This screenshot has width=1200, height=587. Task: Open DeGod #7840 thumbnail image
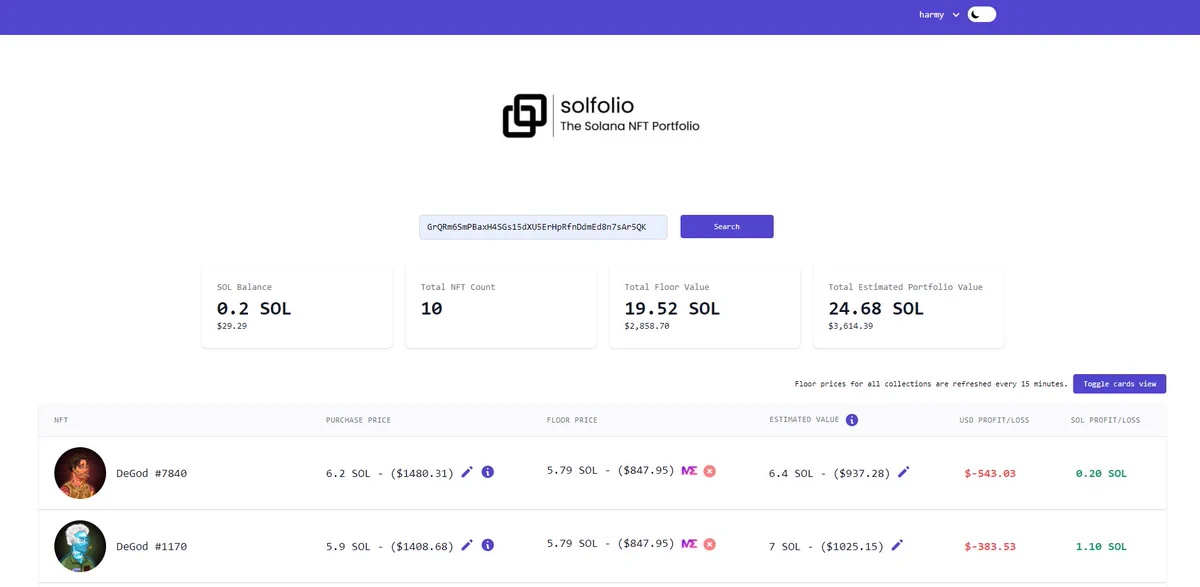tap(80, 473)
